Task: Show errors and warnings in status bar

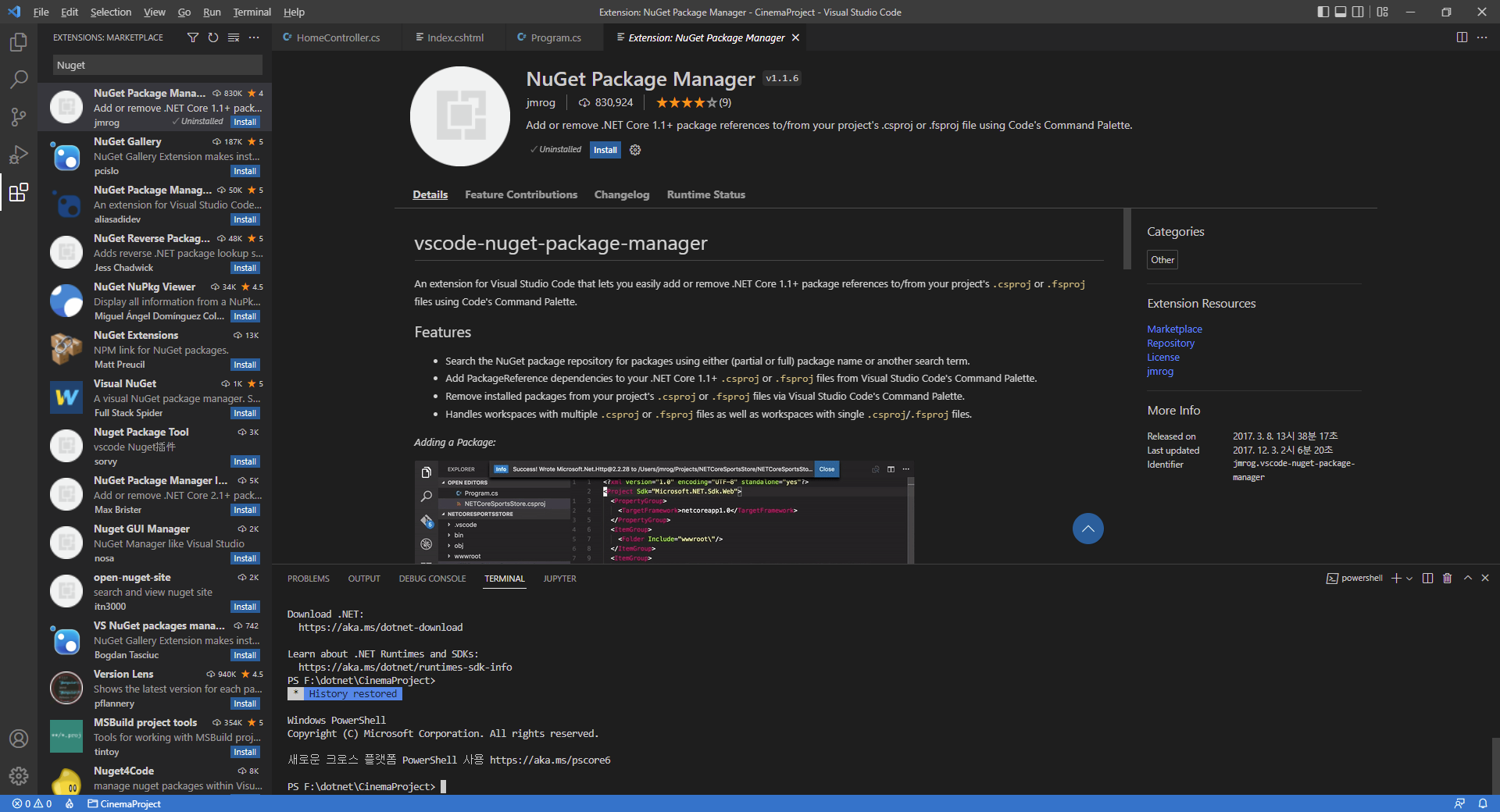Action: coord(32,803)
